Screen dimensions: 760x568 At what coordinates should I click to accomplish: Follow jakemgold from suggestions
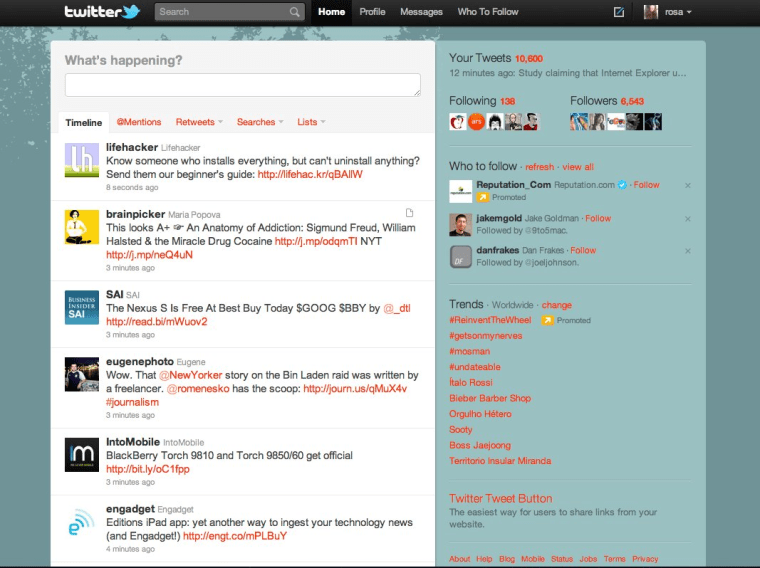598,218
